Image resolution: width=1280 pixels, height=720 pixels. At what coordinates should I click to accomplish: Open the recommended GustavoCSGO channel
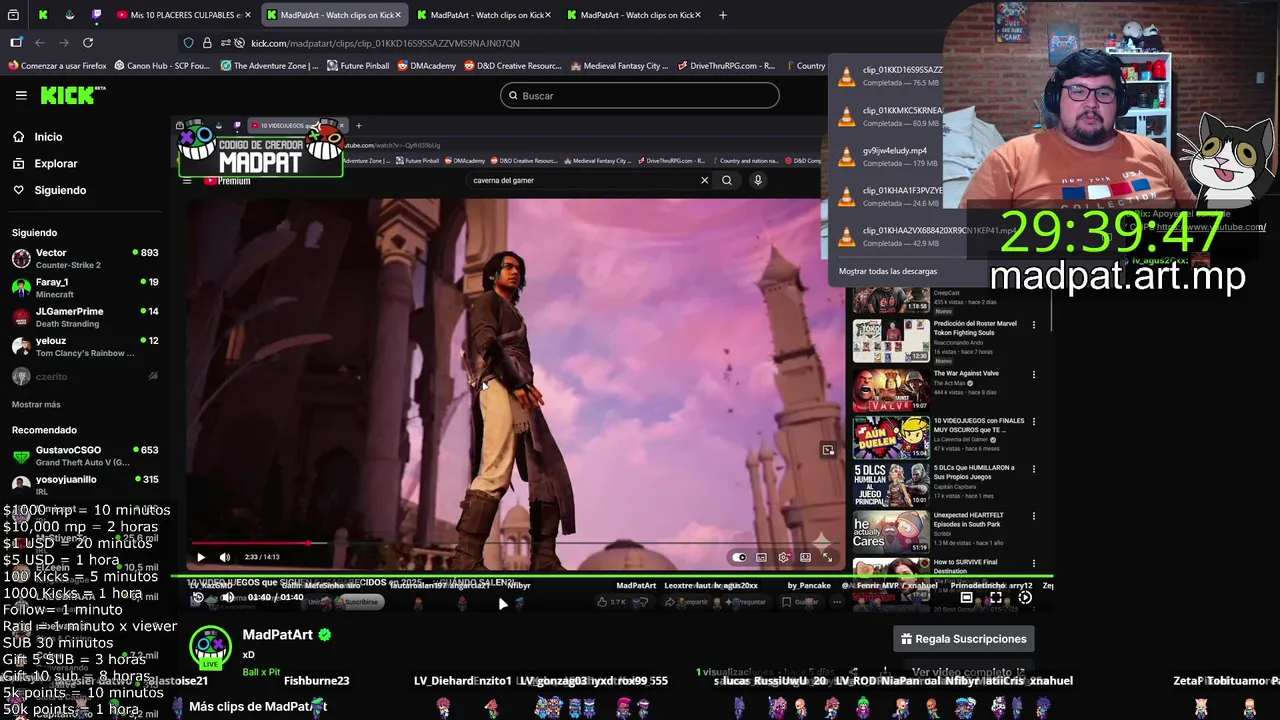[x=85, y=456]
